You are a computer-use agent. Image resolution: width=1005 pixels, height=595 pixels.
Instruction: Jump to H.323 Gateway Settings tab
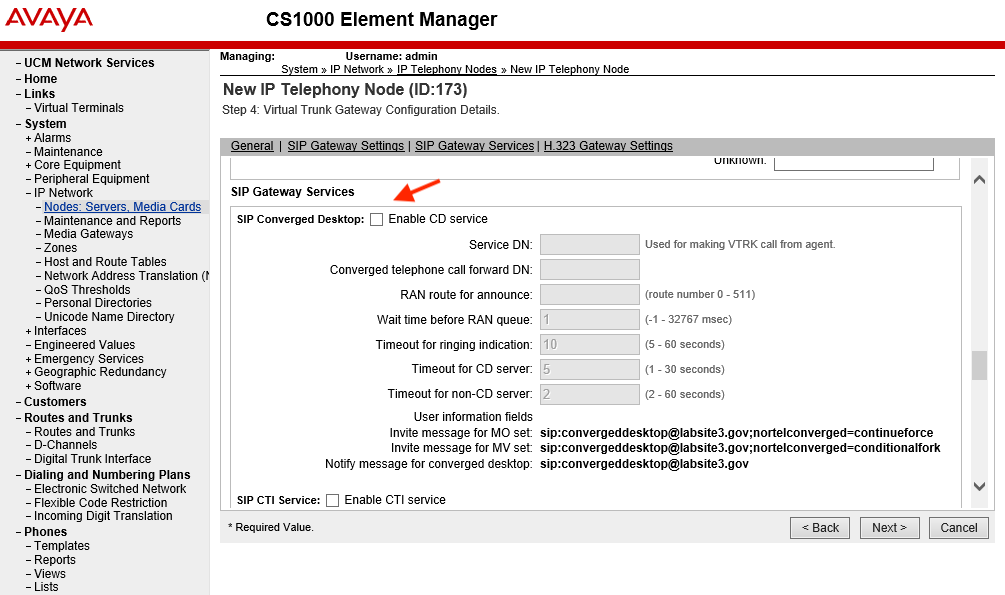click(608, 146)
